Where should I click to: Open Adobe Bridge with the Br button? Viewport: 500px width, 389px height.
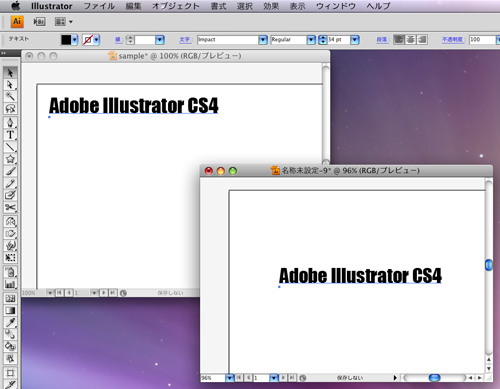coord(39,22)
